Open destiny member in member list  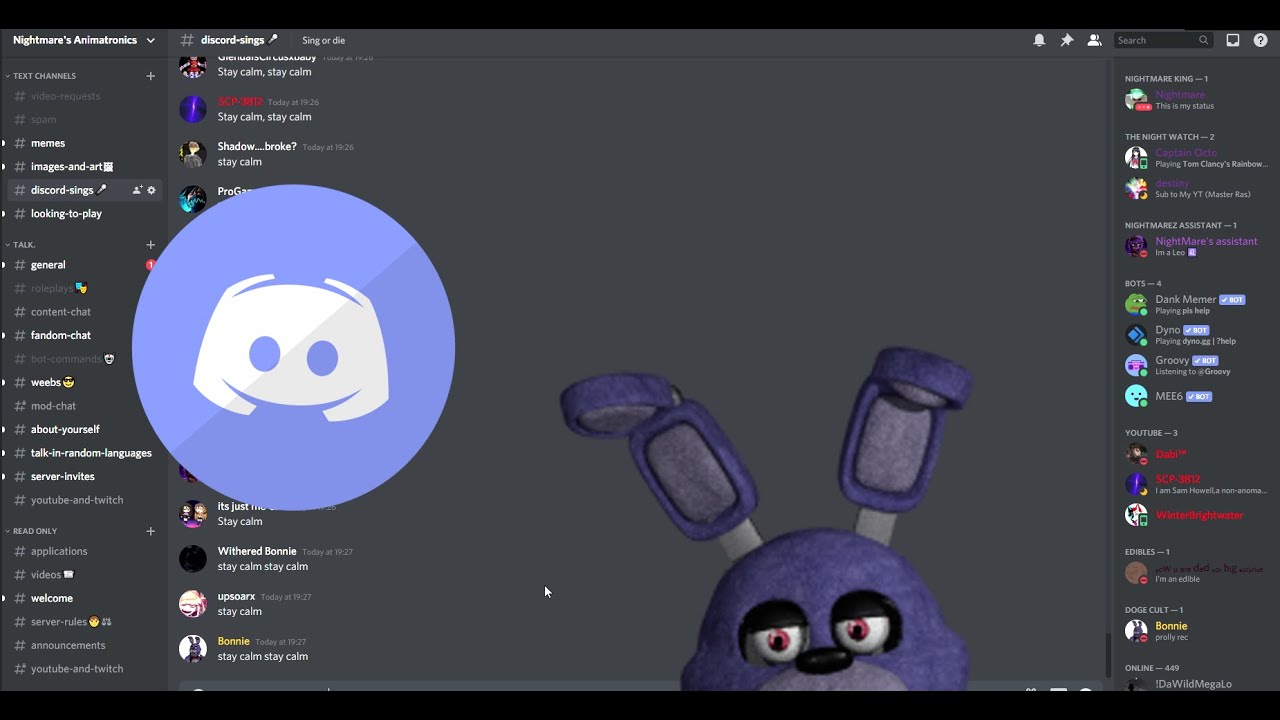[x=1196, y=188]
